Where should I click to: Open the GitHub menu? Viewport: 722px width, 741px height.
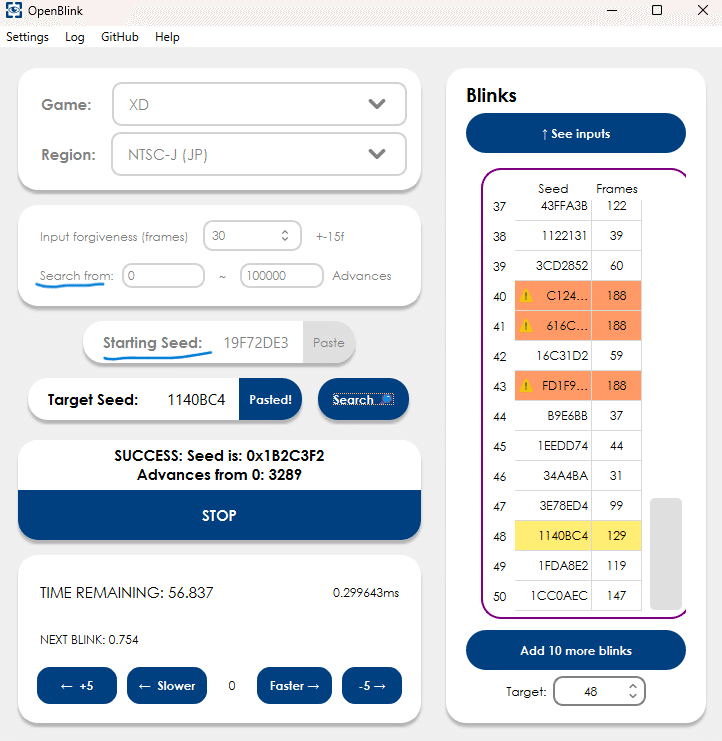pos(120,37)
